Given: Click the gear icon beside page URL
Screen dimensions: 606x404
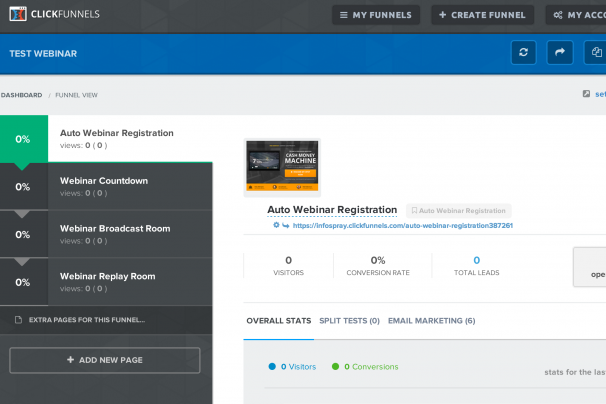Looking at the screenshot, I should 276,225.
